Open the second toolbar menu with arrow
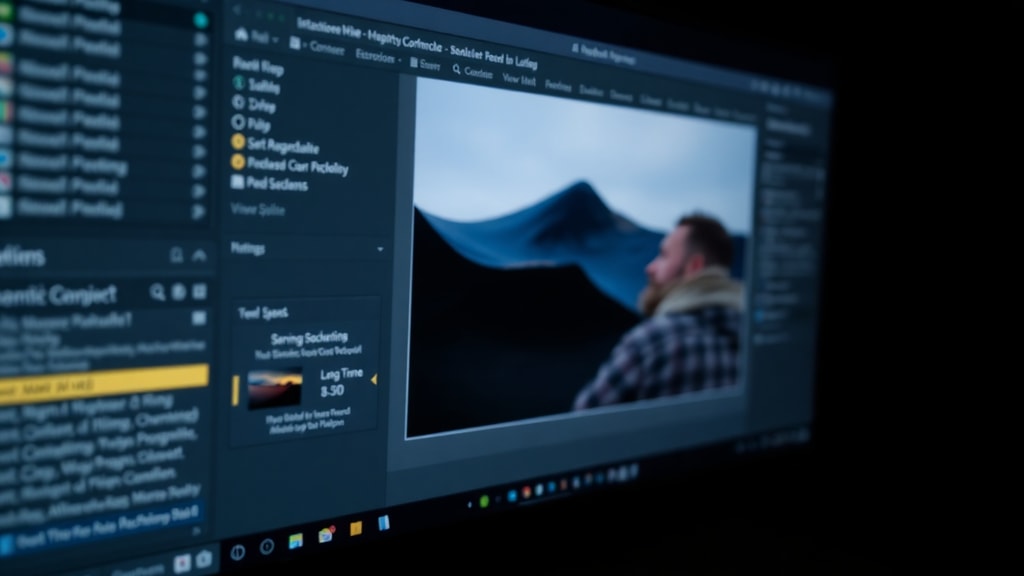Screen dimensions: 1024x576 (377, 57)
